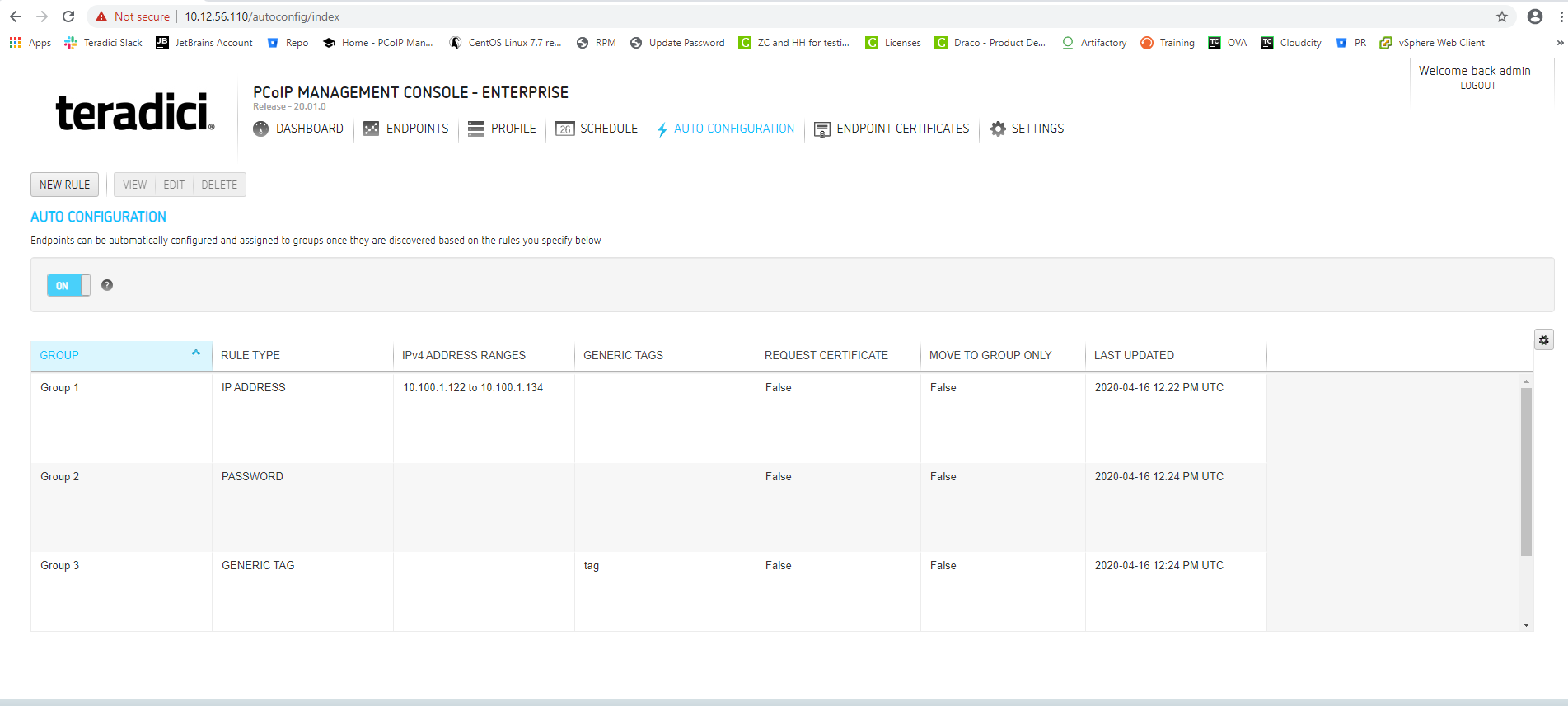Sort by MOVE TO GROUP ONLY header

pos(1003,355)
